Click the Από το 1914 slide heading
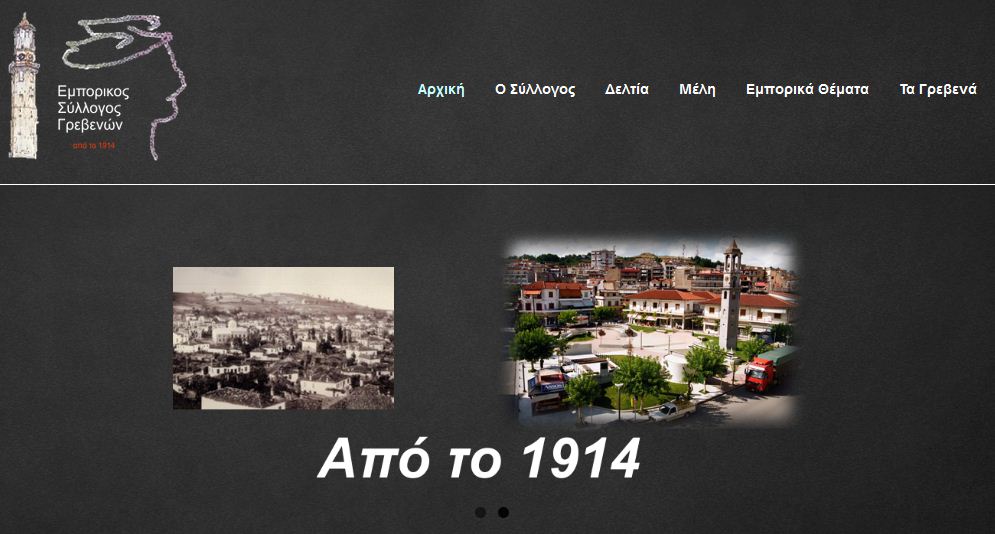 click(479, 458)
